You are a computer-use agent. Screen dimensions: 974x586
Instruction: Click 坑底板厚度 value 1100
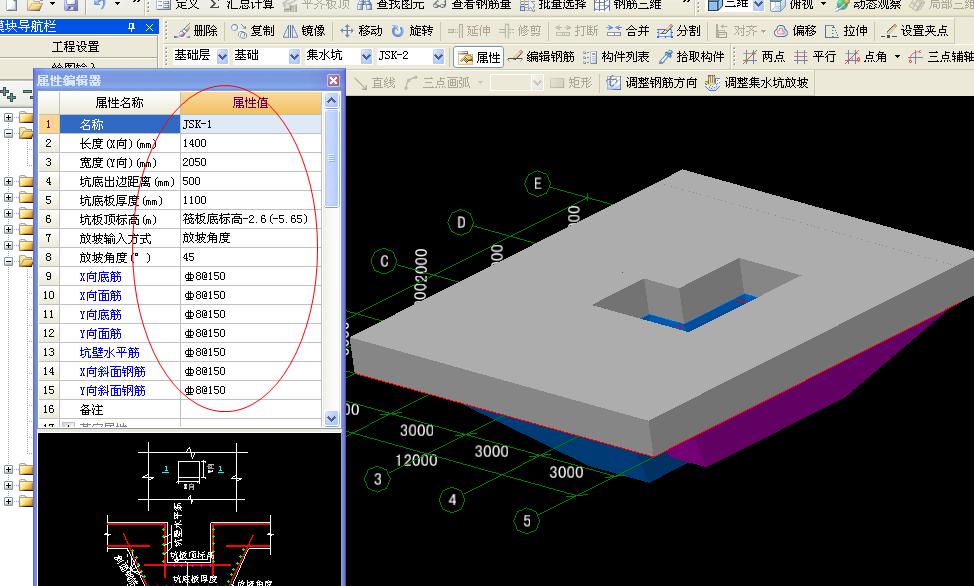click(250, 200)
